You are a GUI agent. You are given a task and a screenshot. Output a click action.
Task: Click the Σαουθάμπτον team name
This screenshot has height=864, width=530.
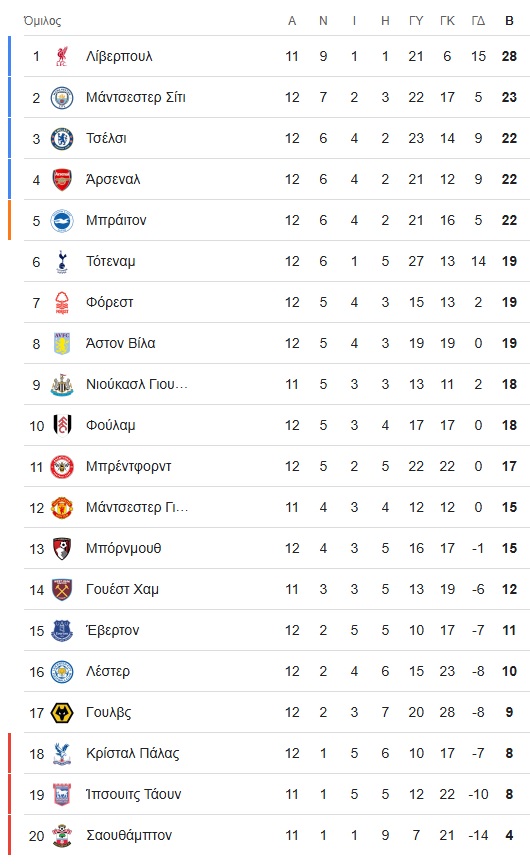click(x=129, y=835)
